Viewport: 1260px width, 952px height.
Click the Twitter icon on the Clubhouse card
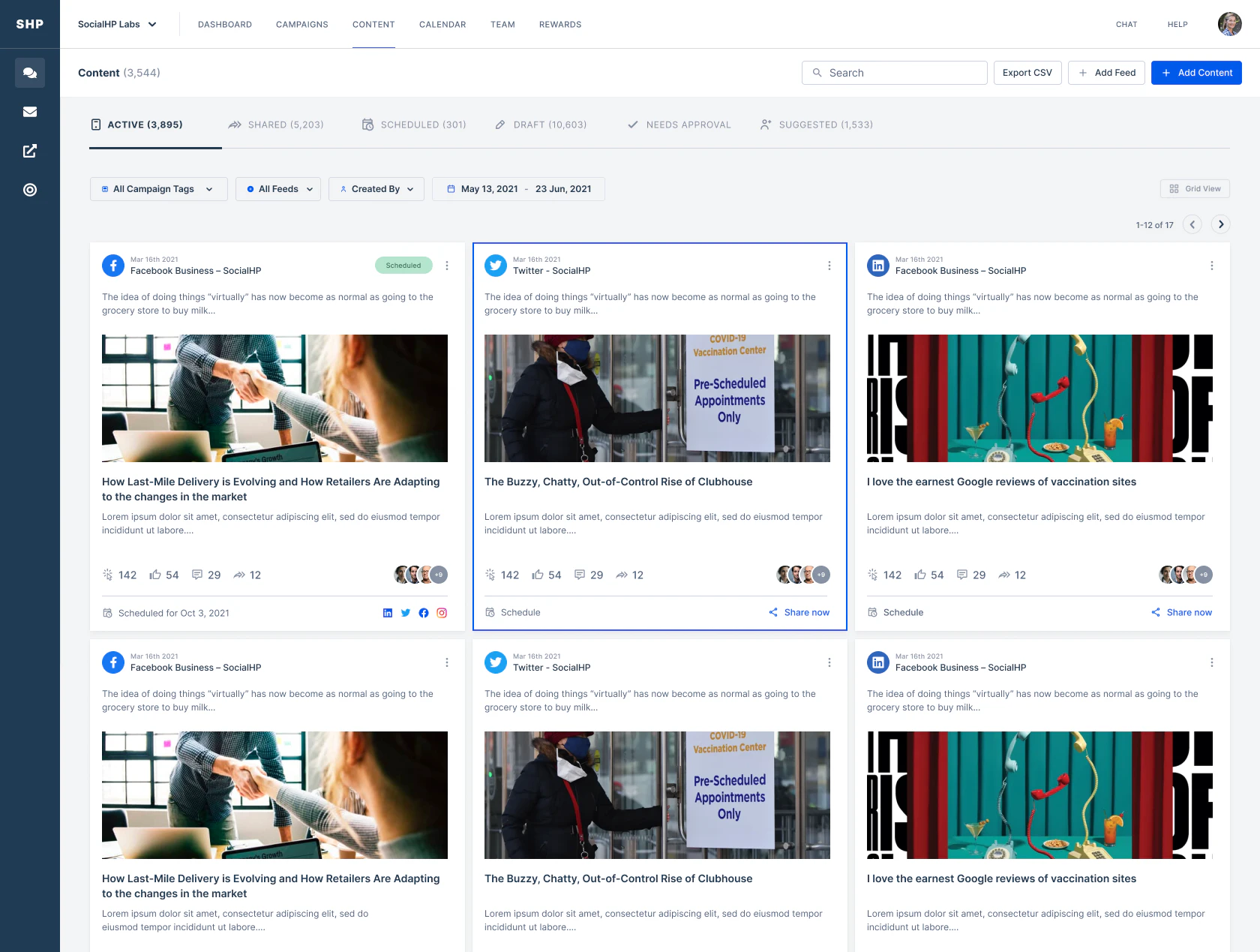pyautogui.click(x=495, y=265)
